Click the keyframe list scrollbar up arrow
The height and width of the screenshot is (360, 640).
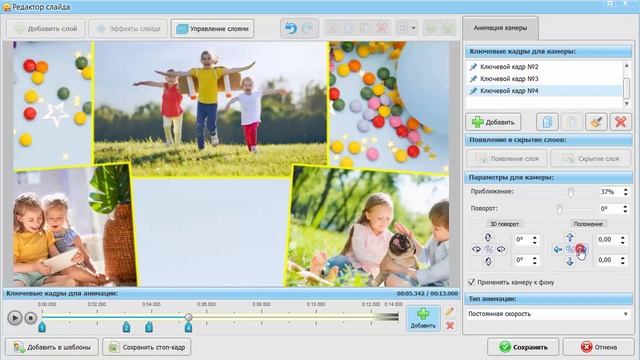point(627,65)
